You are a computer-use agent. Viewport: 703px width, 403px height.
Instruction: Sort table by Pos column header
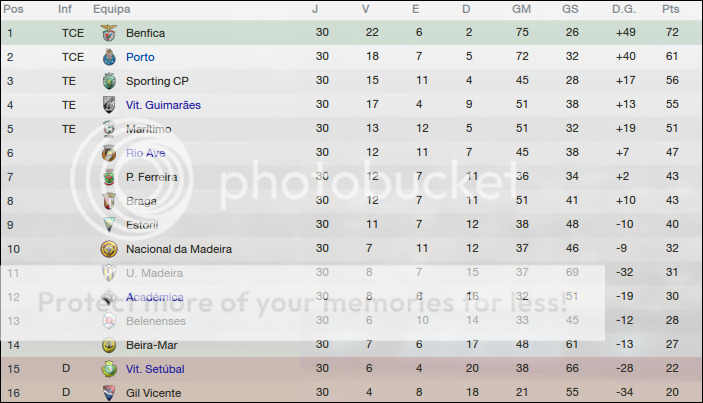(16, 9)
